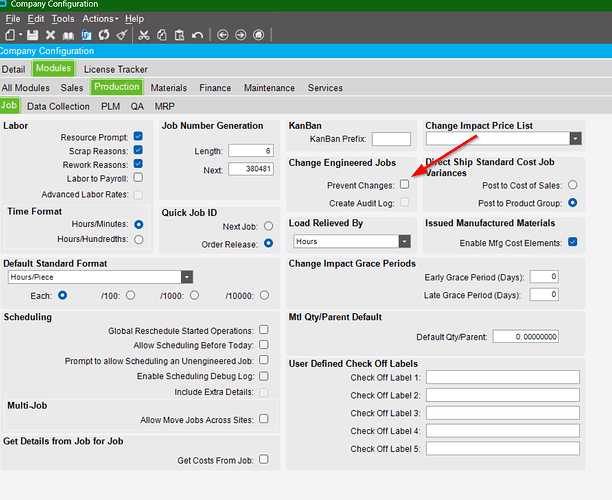Select the Hours/Hundredths time format radio
612x500 pixels.
[139, 239]
